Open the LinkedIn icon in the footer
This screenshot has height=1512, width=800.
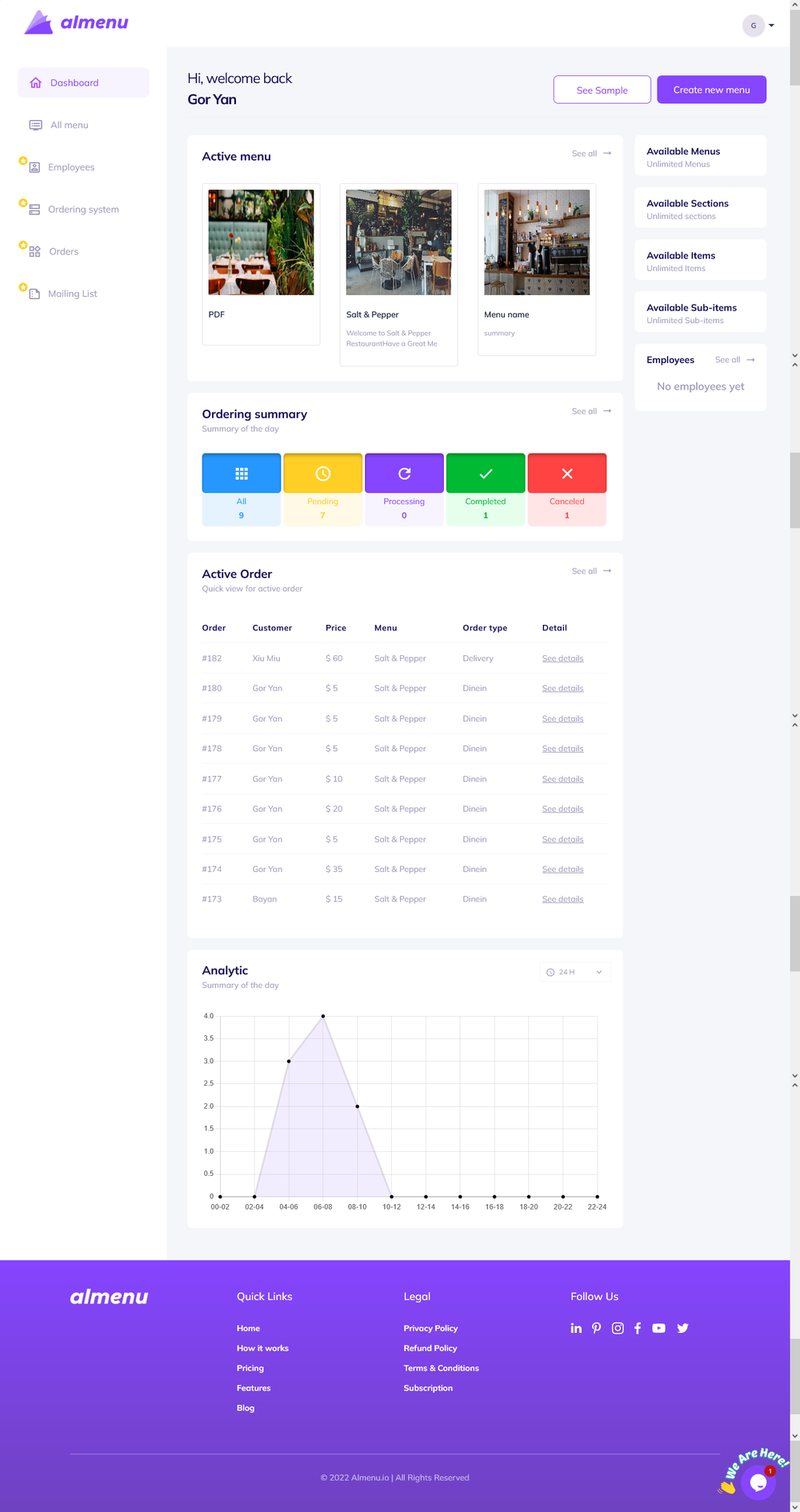pos(576,1328)
